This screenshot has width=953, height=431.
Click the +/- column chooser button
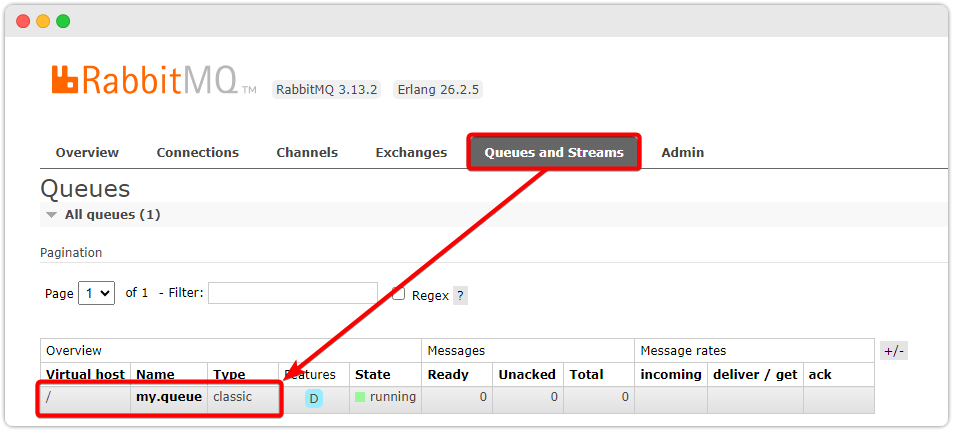pos(894,351)
